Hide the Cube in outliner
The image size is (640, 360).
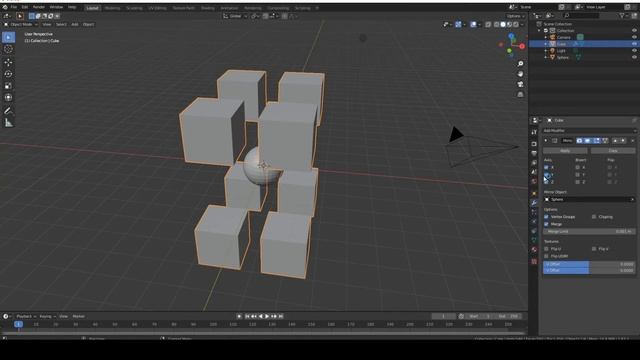(x=634, y=44)
